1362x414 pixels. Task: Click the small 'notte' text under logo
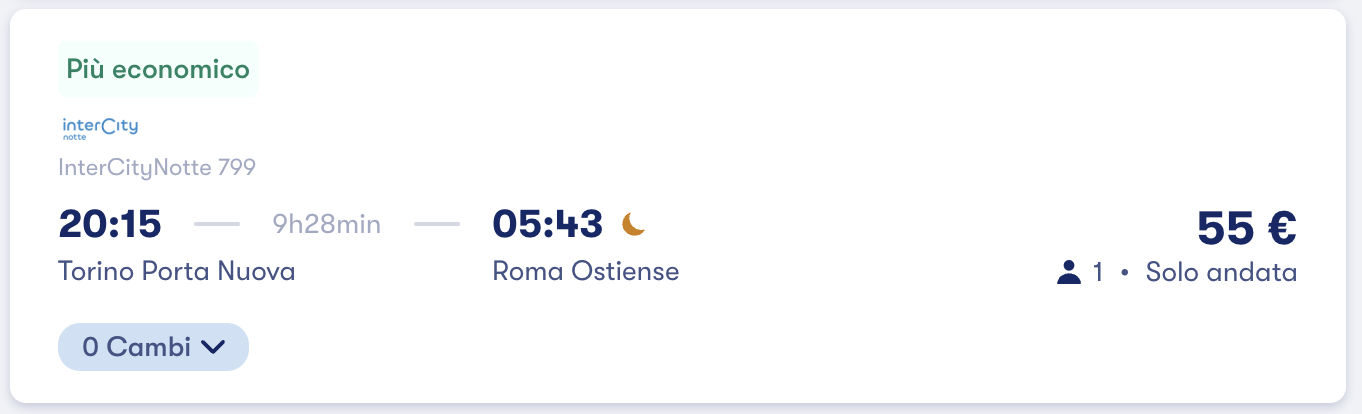[x=75, y=138]
